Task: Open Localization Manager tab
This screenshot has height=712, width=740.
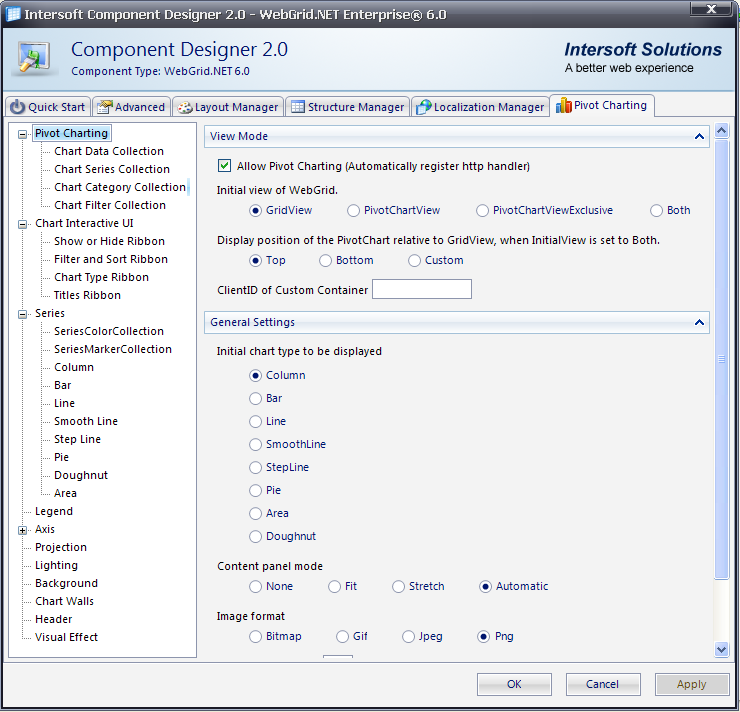Action: (480, 107)
